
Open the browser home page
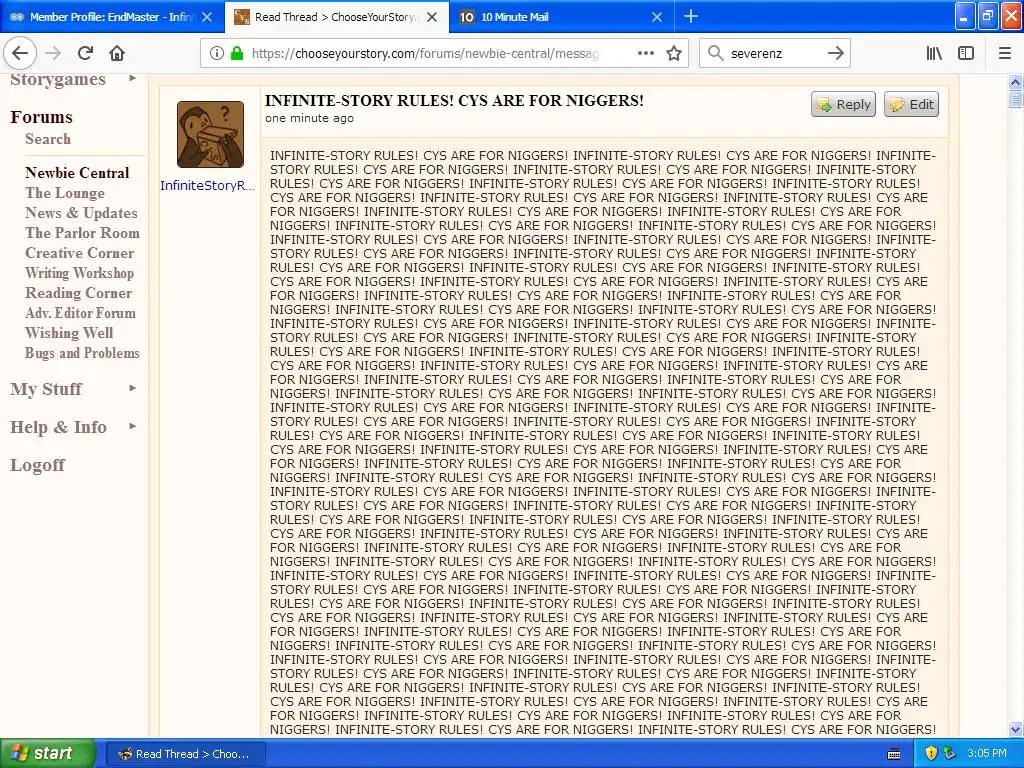click(x=117, y=53)
